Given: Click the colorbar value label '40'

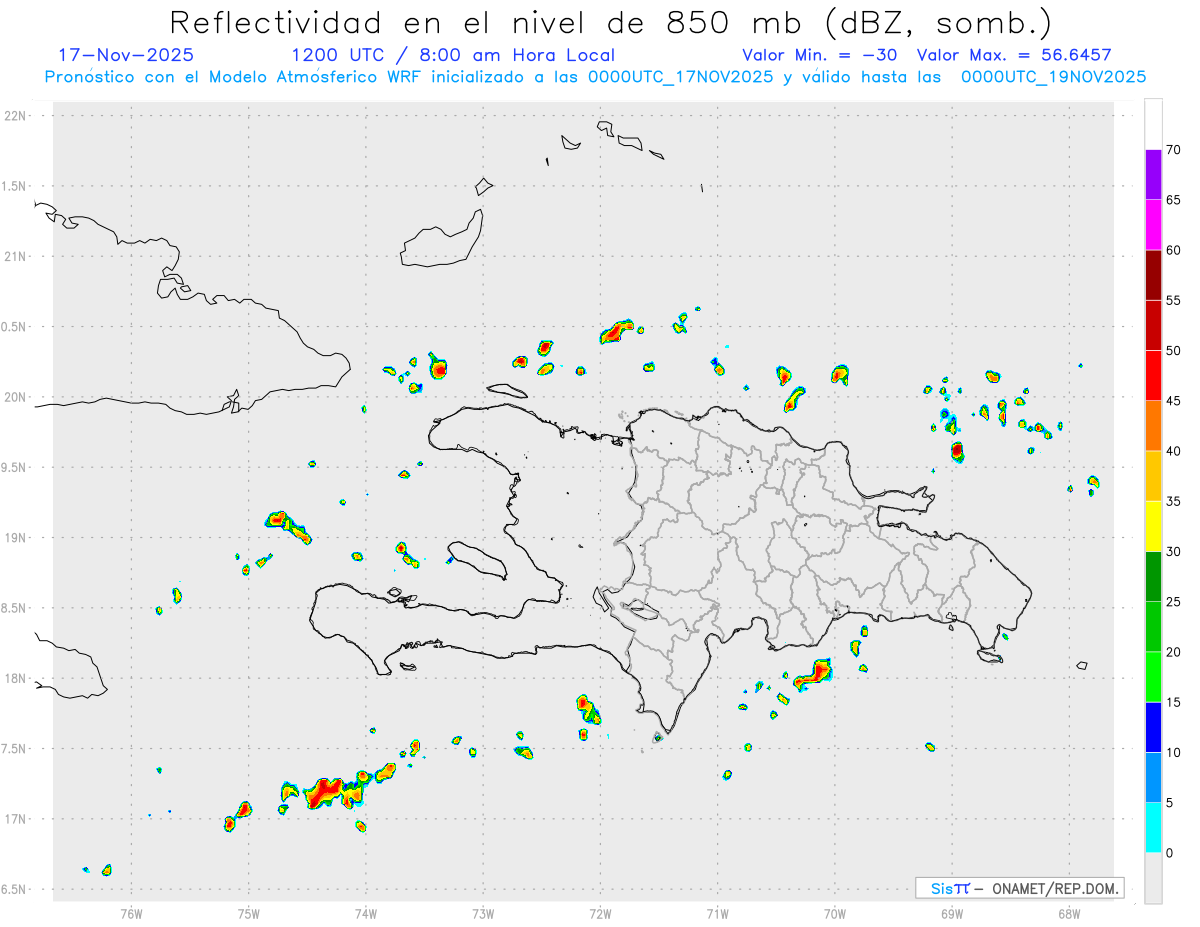Looking at the screenshot, I should click(x=1173, y=451).
